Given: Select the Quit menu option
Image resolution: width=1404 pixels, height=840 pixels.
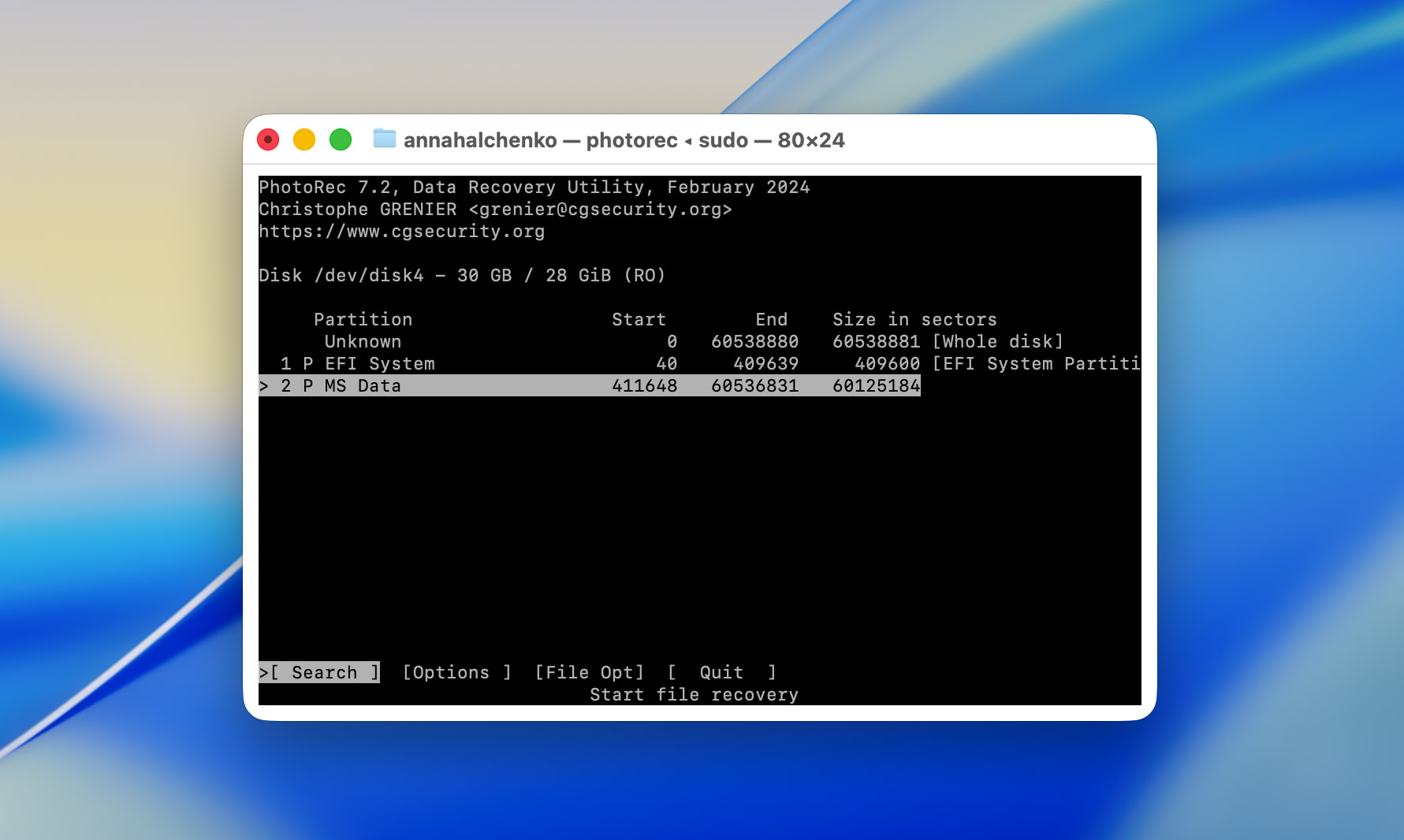Looking at the screenshot, I should (722, 672).
